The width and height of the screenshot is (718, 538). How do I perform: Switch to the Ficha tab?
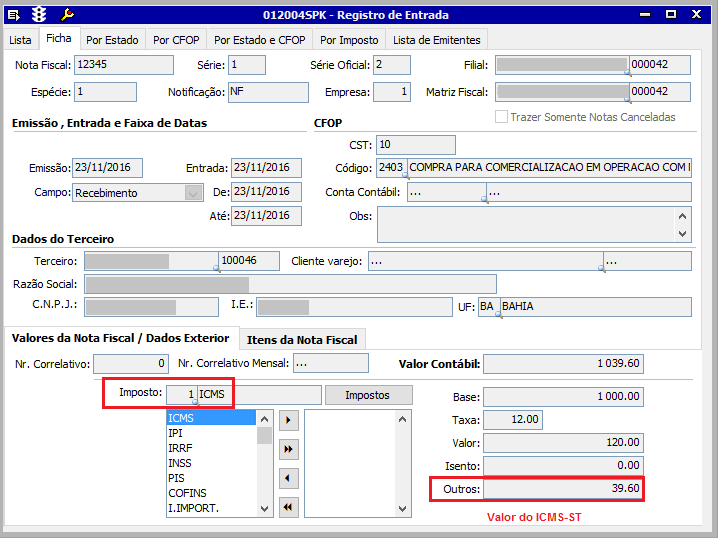coord(59,38)
